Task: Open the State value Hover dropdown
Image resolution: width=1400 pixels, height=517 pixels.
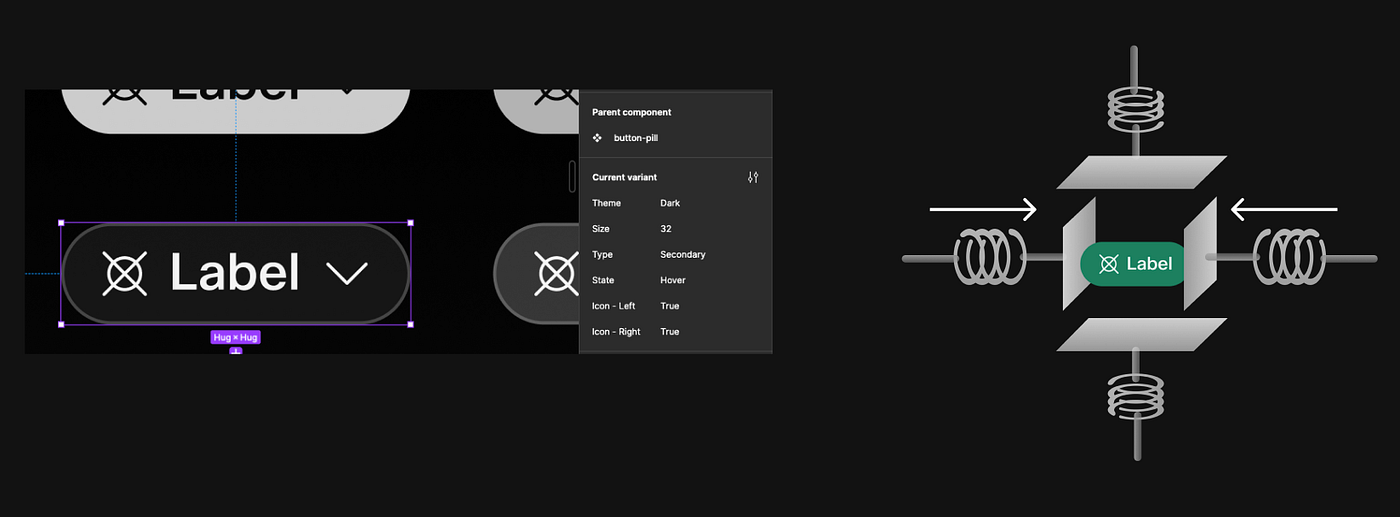Action: tap(673, 280)
